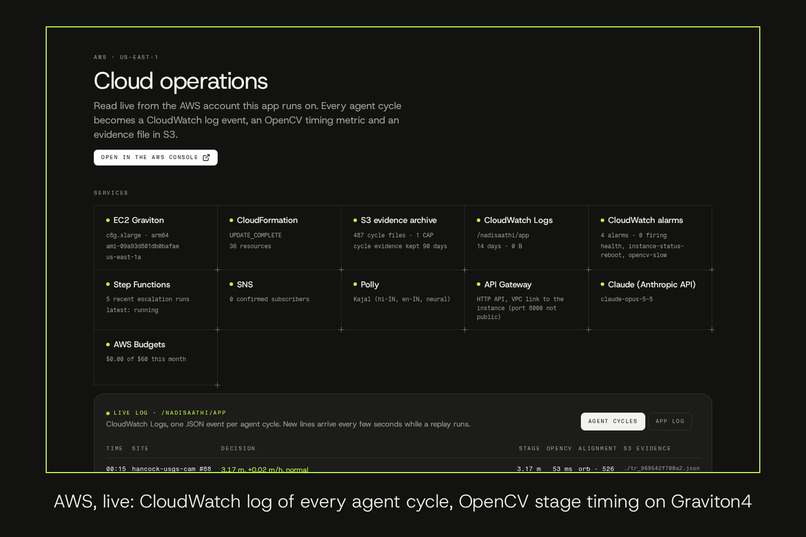This screenshot has height=537, width=806.
Task: Select the CloudWatch Logs service title
Action: [x=518, y=220]
